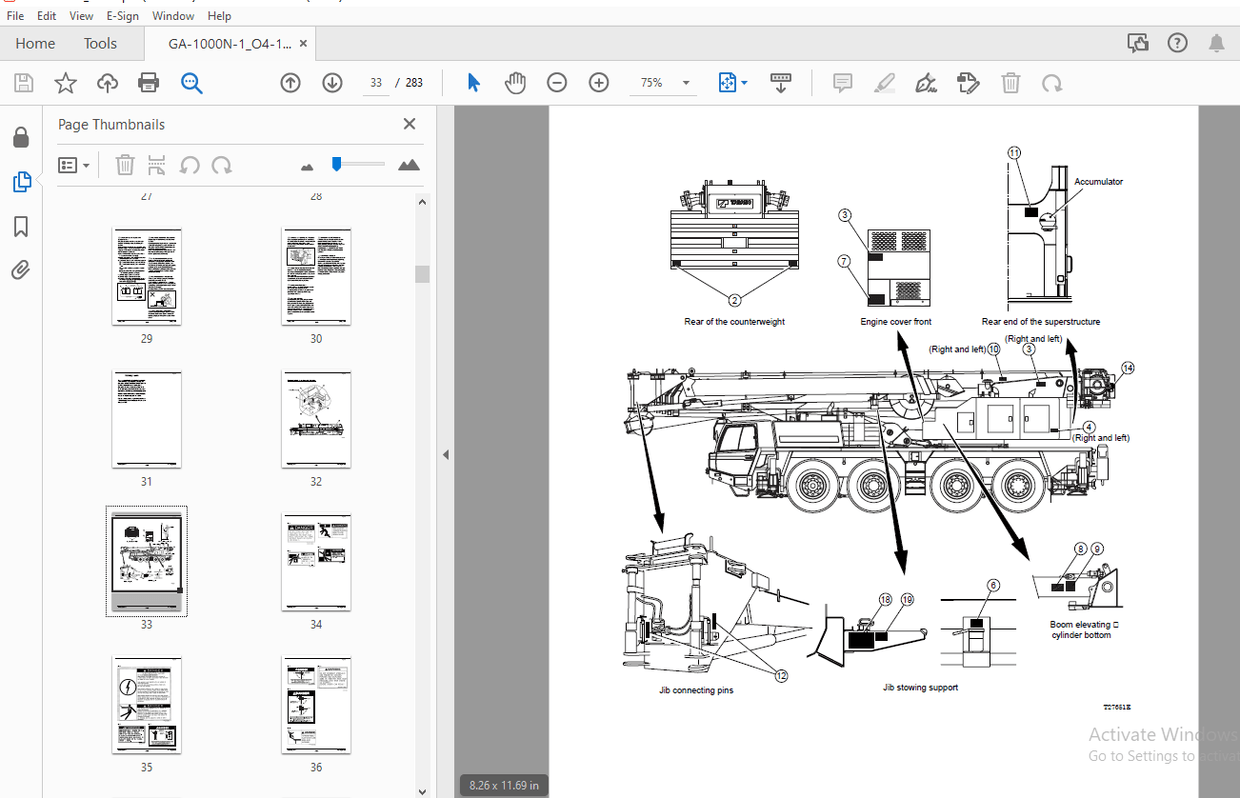Open the thumbnail options menu

[74, 164]
